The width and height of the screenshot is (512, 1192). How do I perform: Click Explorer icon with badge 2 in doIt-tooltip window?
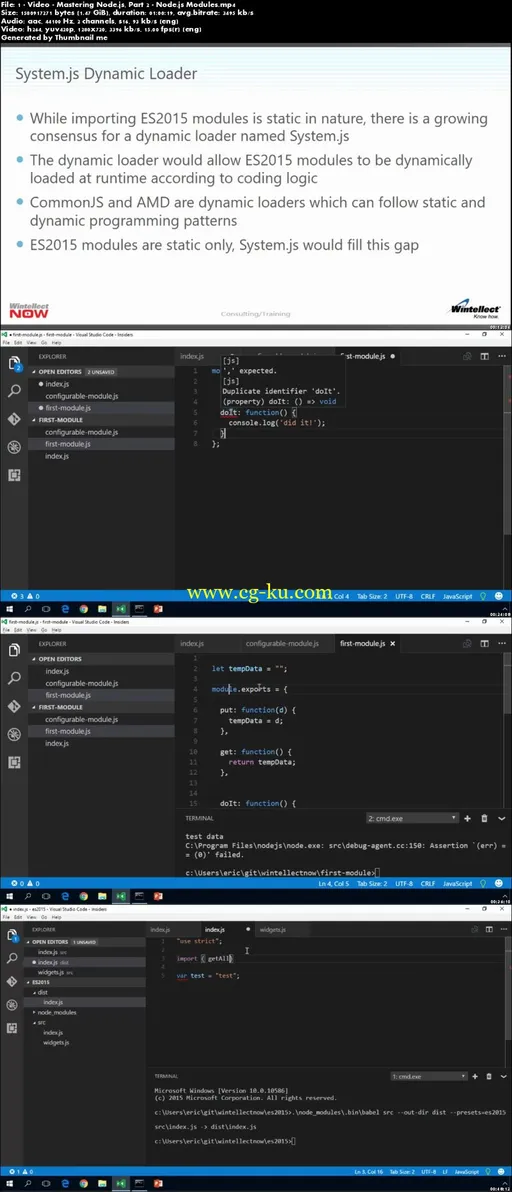tap(14, 363)
